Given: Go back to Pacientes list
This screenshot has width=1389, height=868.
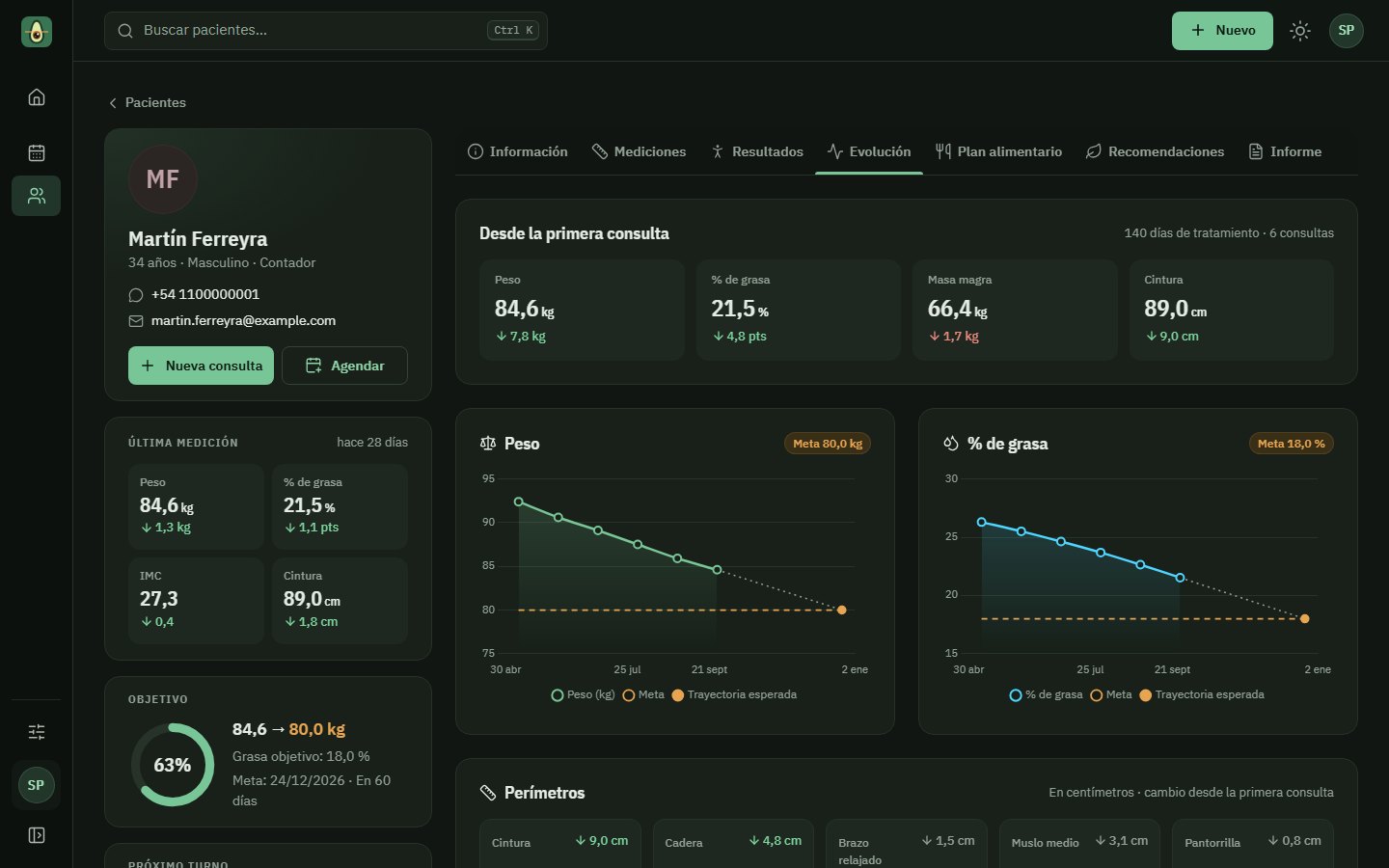Looking at the screenshot, I should [147, 102].
